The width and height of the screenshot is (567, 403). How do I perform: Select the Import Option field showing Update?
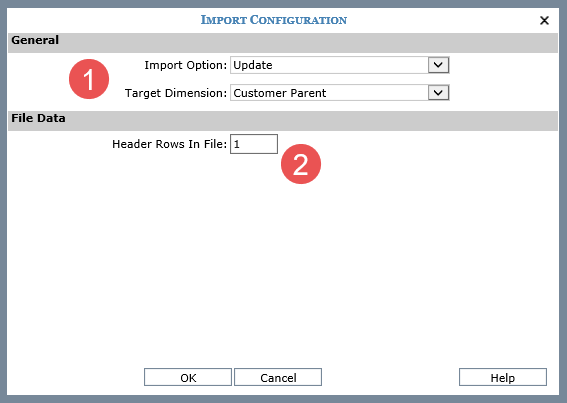(x=340, y=65)
